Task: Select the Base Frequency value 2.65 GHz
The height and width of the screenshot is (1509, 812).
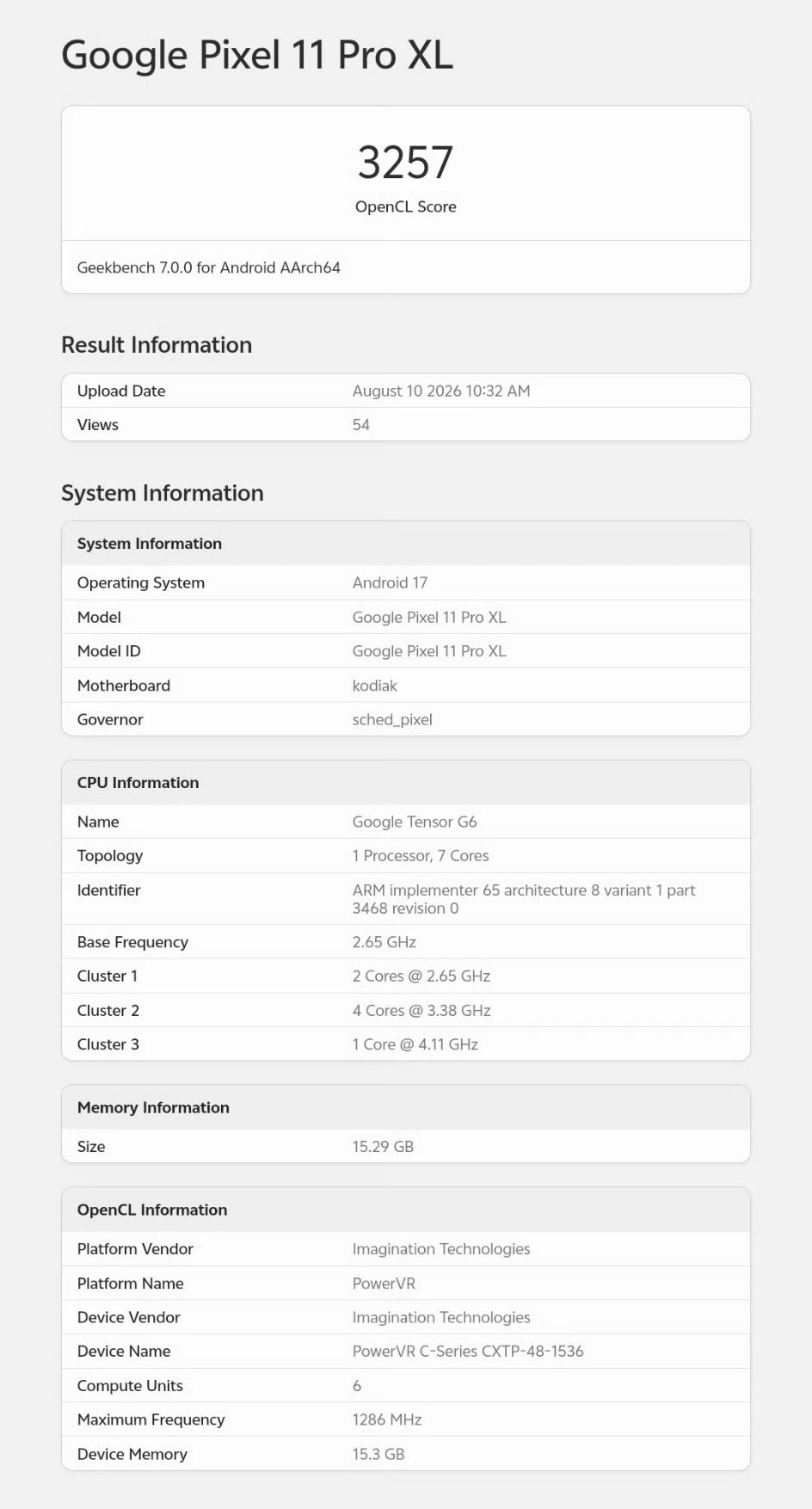Action: 384,942
